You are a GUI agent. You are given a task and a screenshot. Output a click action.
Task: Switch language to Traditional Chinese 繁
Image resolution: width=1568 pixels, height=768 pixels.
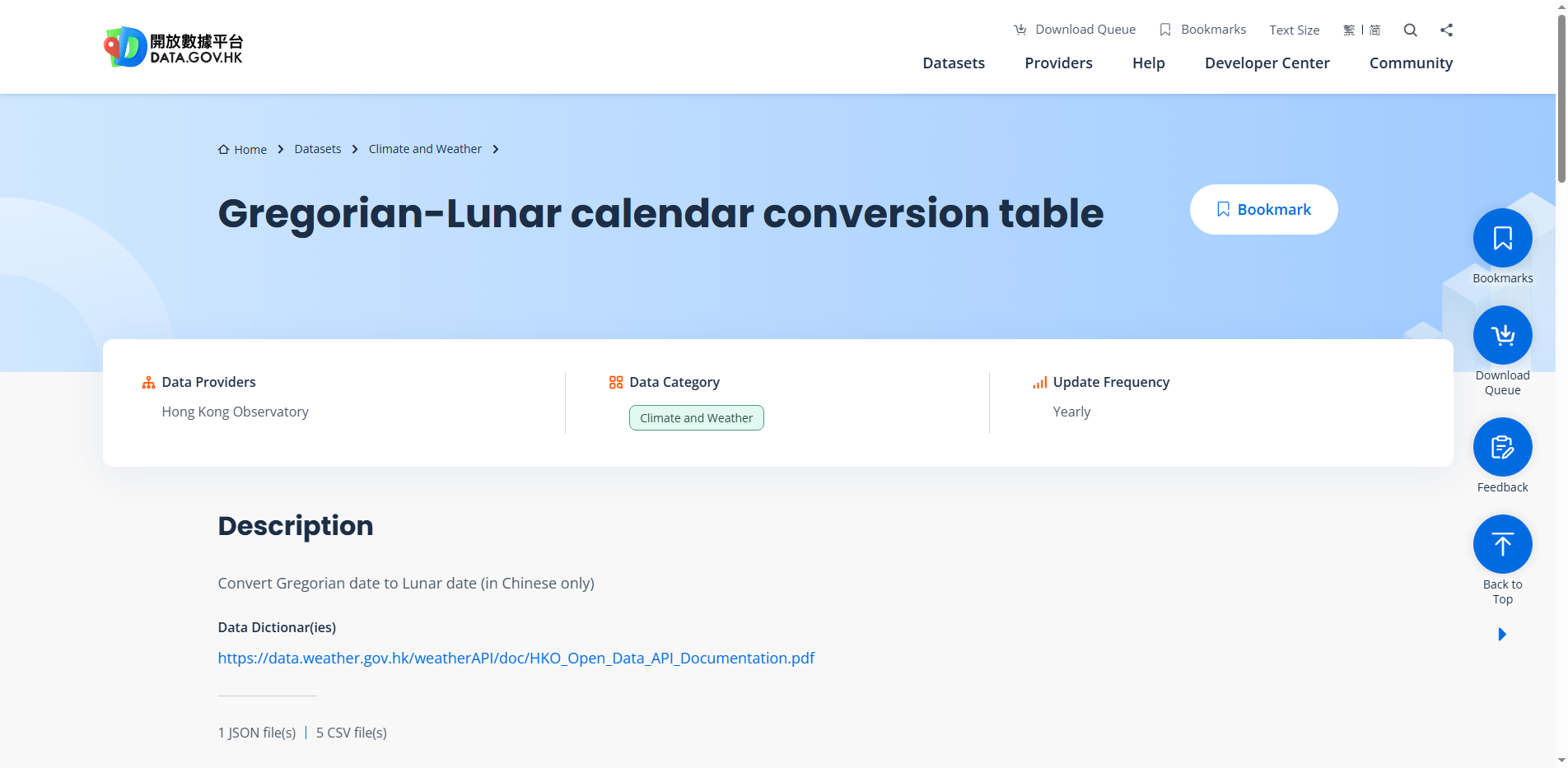[1349, 30]
